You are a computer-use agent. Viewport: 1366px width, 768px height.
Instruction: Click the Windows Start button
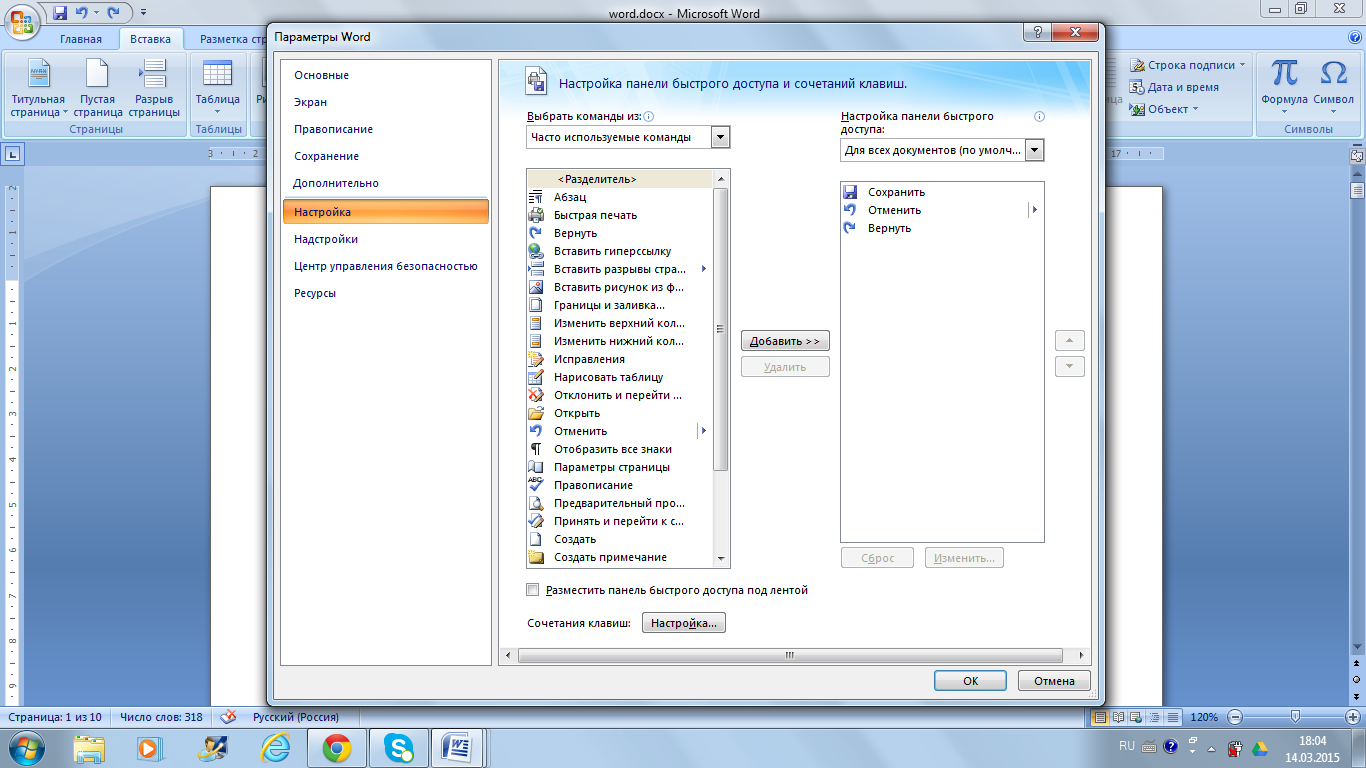[x=28, y=748]
